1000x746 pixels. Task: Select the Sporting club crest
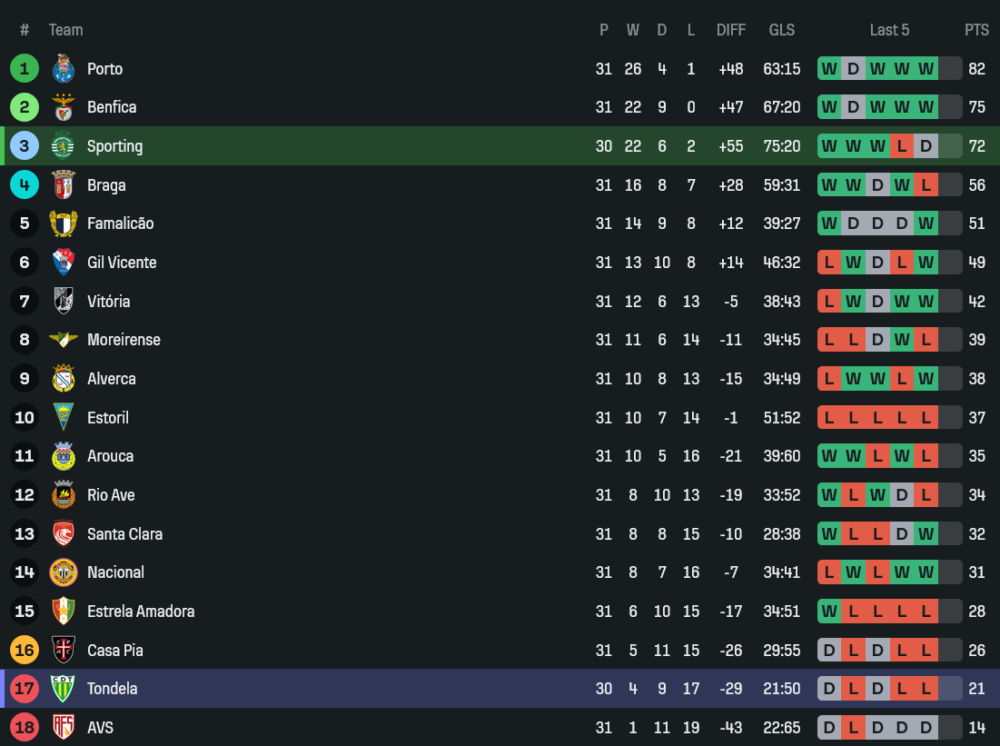click(x=63, y=146)
